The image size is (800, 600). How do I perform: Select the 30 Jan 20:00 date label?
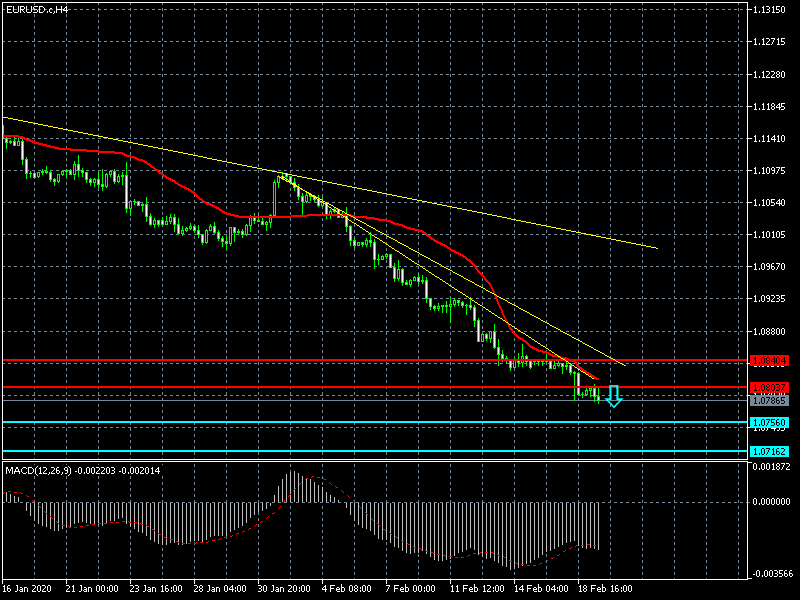click(284, 588)
